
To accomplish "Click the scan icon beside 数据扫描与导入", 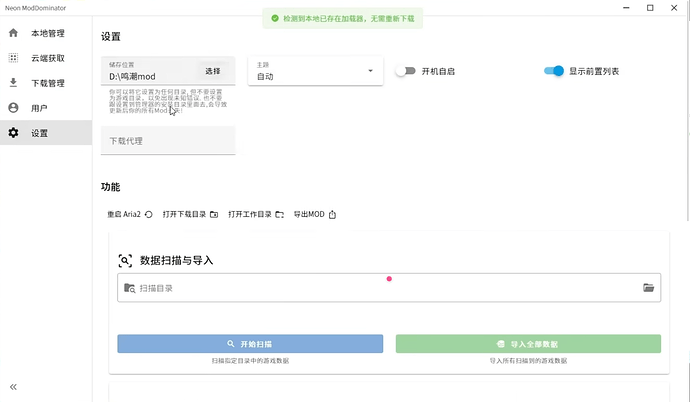I will coord(125,260).
